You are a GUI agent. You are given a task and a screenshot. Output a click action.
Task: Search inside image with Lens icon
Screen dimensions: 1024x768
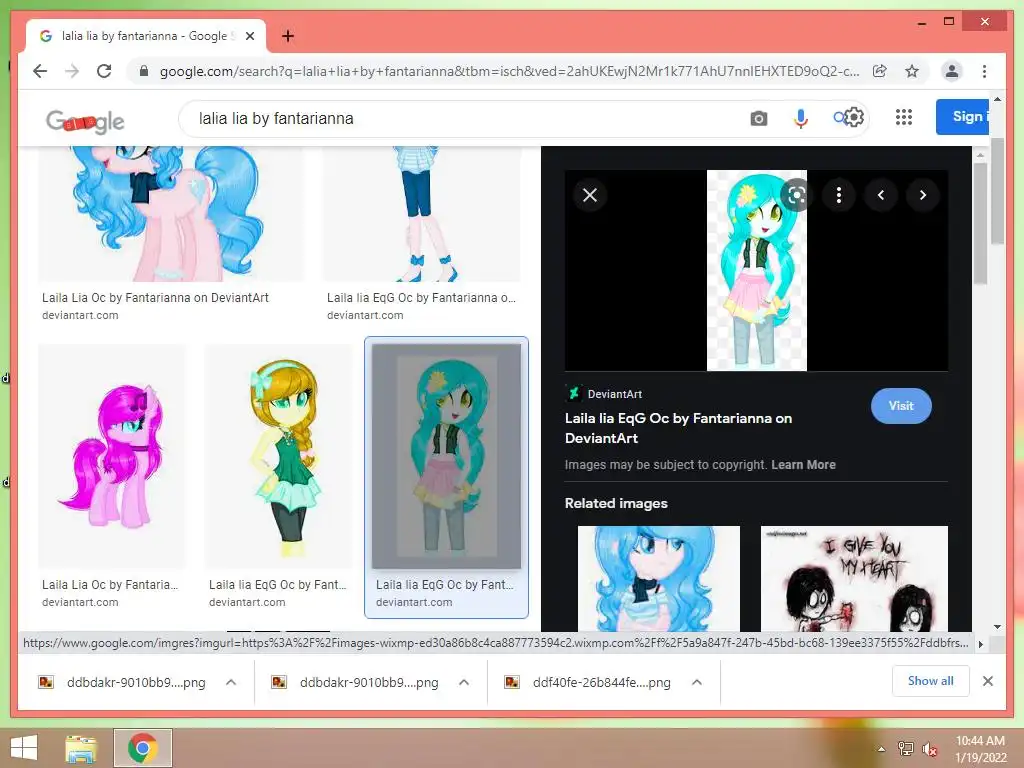coord(796,195)
